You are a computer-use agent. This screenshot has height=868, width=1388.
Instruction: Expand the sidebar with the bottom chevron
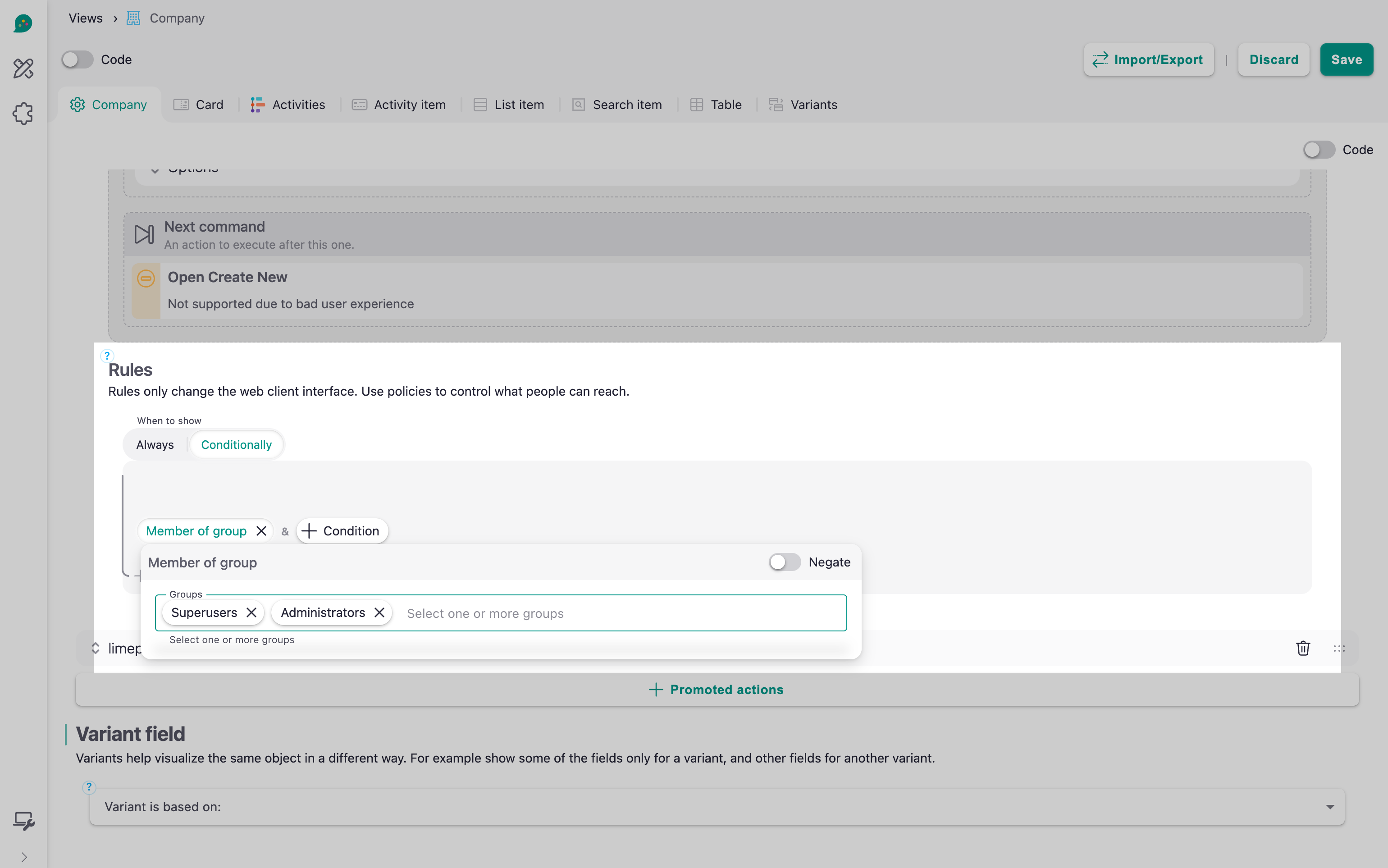point(23,857)
